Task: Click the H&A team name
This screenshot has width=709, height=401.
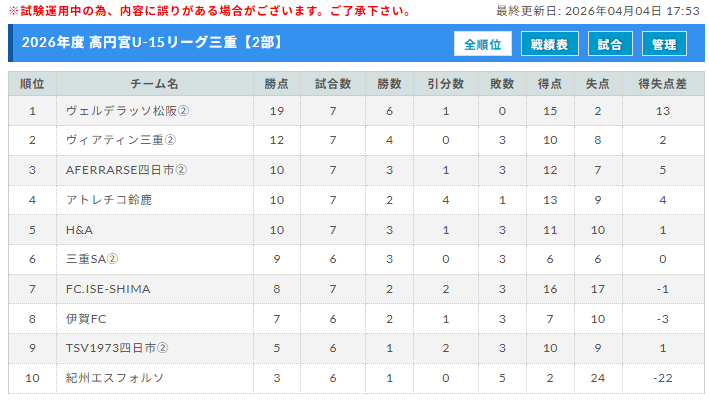Action: [x=79, y=230]
